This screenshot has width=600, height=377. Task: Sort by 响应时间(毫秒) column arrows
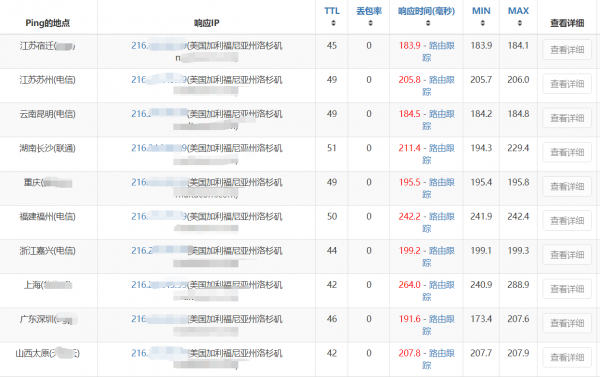(x=428, y=23)
